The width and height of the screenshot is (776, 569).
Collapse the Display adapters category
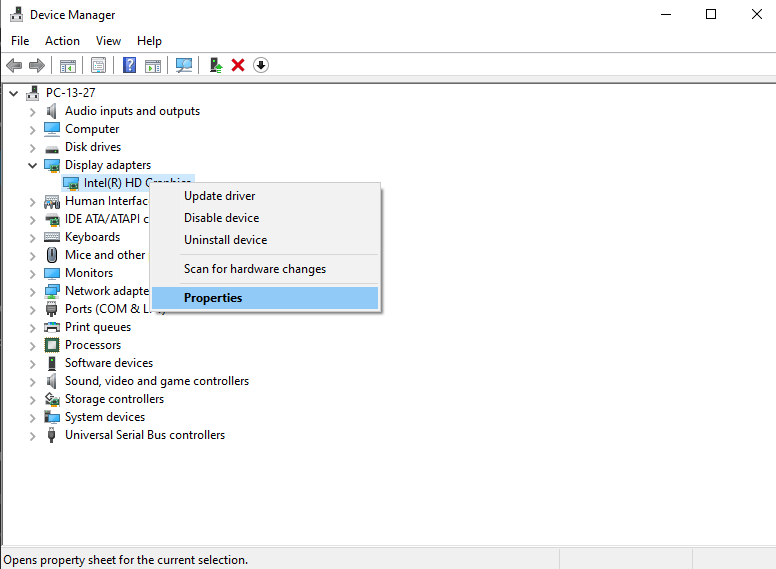(x=32, y=165)
